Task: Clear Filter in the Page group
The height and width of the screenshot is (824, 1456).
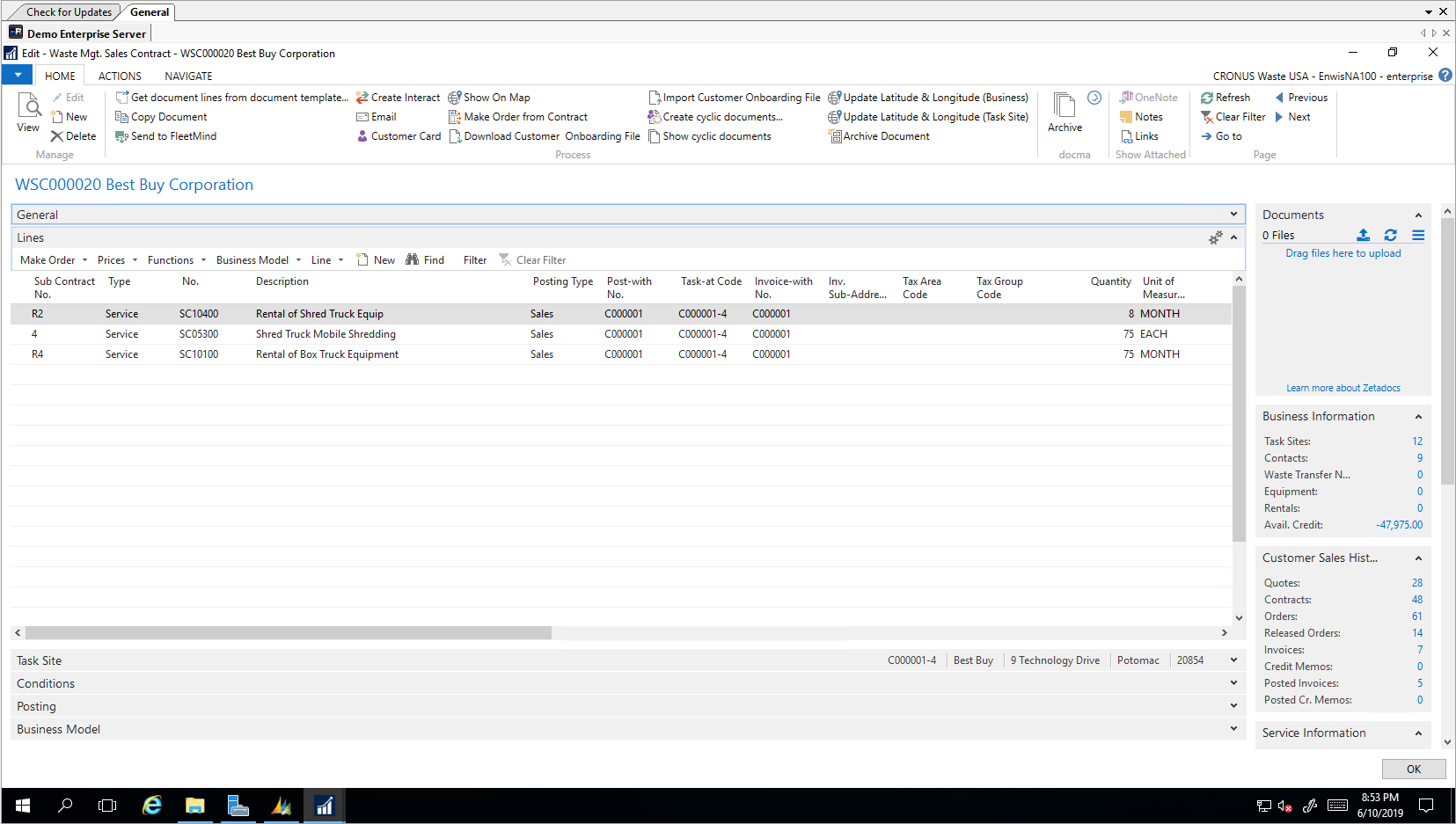Action: tap(1233, 117)
